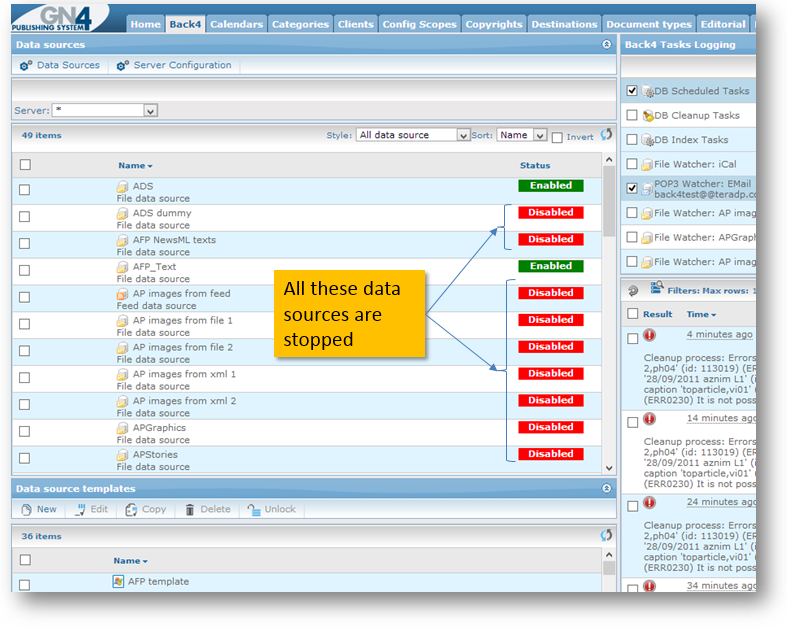Click the templates list scroll up arrow
Screen dimensions: 787x628
(609, 555)
